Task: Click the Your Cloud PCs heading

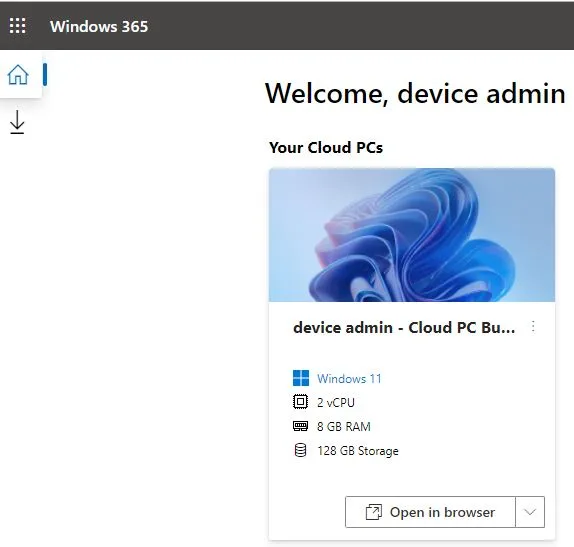Action: (326, 148)
